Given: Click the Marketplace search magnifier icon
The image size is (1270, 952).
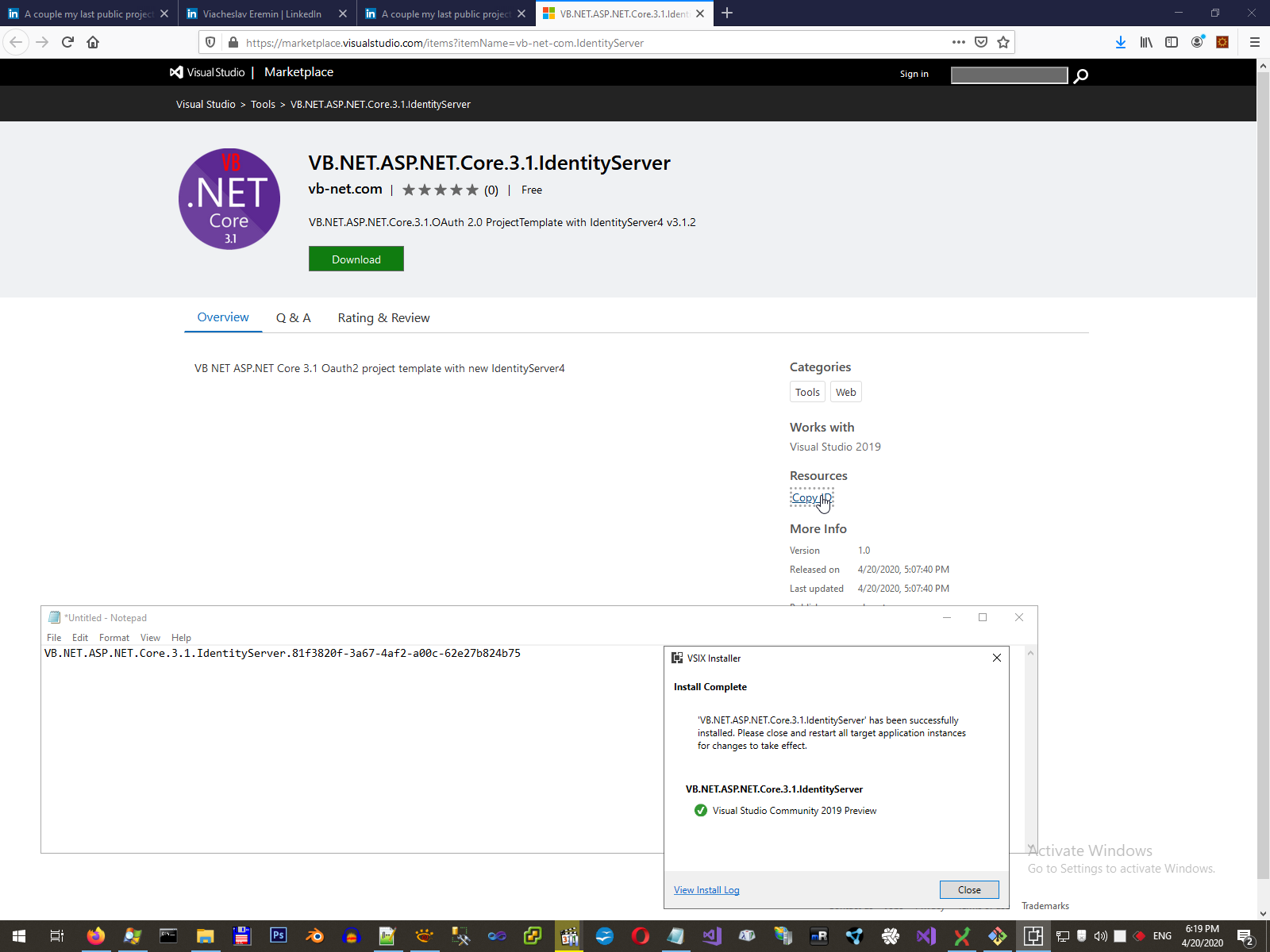Looking at the screenshot, I should (1080, 75).
